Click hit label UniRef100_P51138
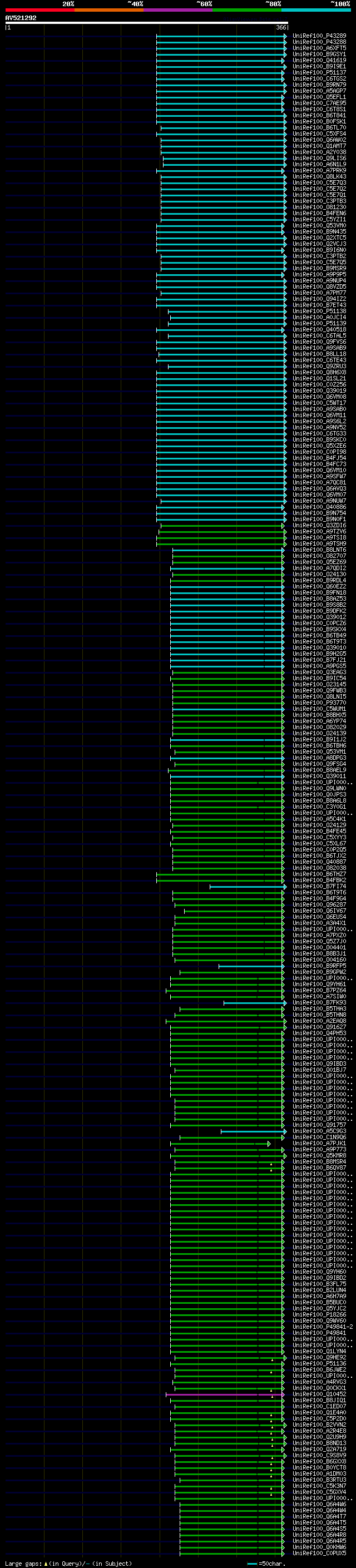The height and width of the screenshot is (1568, 356). [319, 311]
